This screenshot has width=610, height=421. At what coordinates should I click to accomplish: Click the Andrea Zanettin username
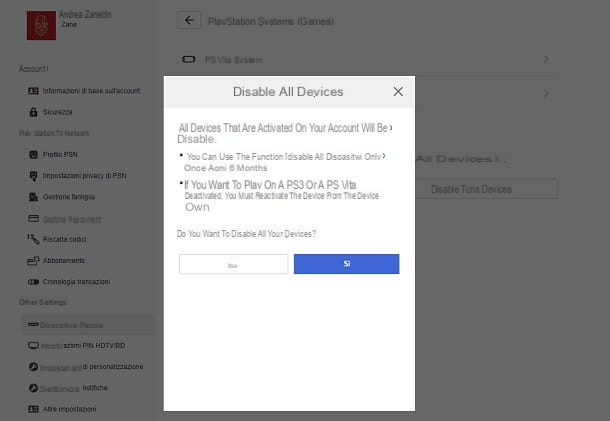pyautogui.click(x=85, y=15)
